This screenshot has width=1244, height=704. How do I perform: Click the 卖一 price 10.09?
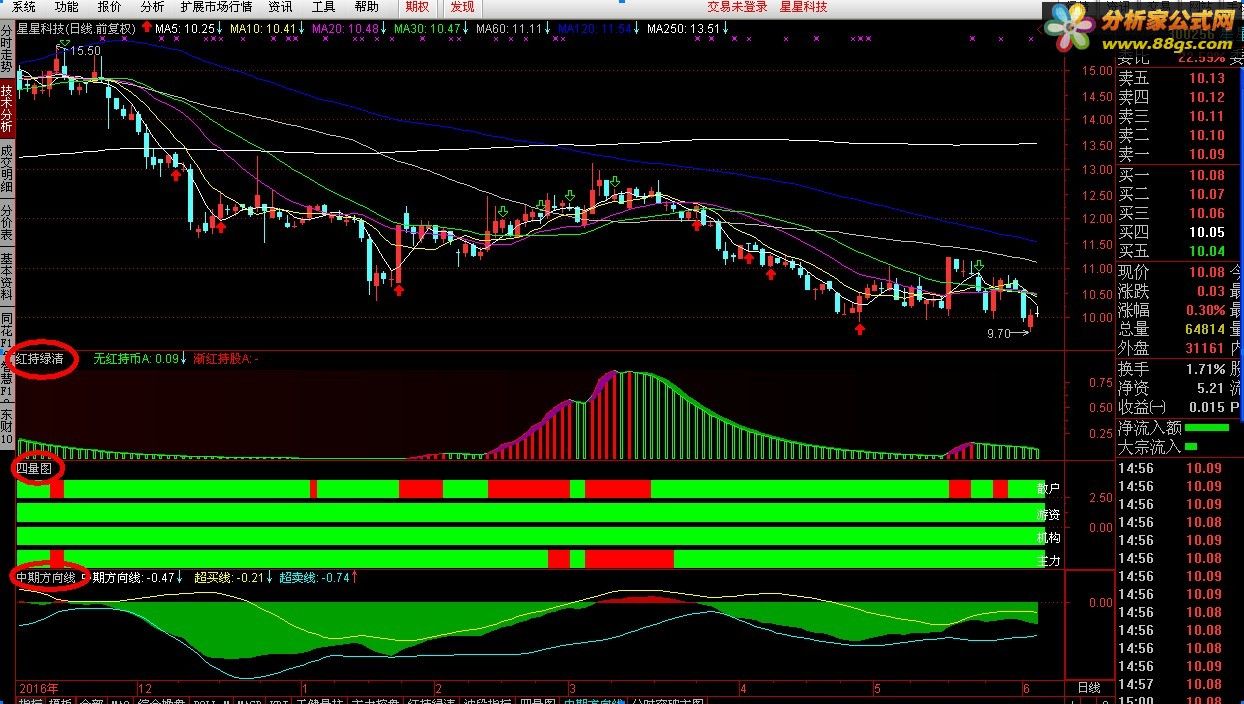coord(1206,154)
